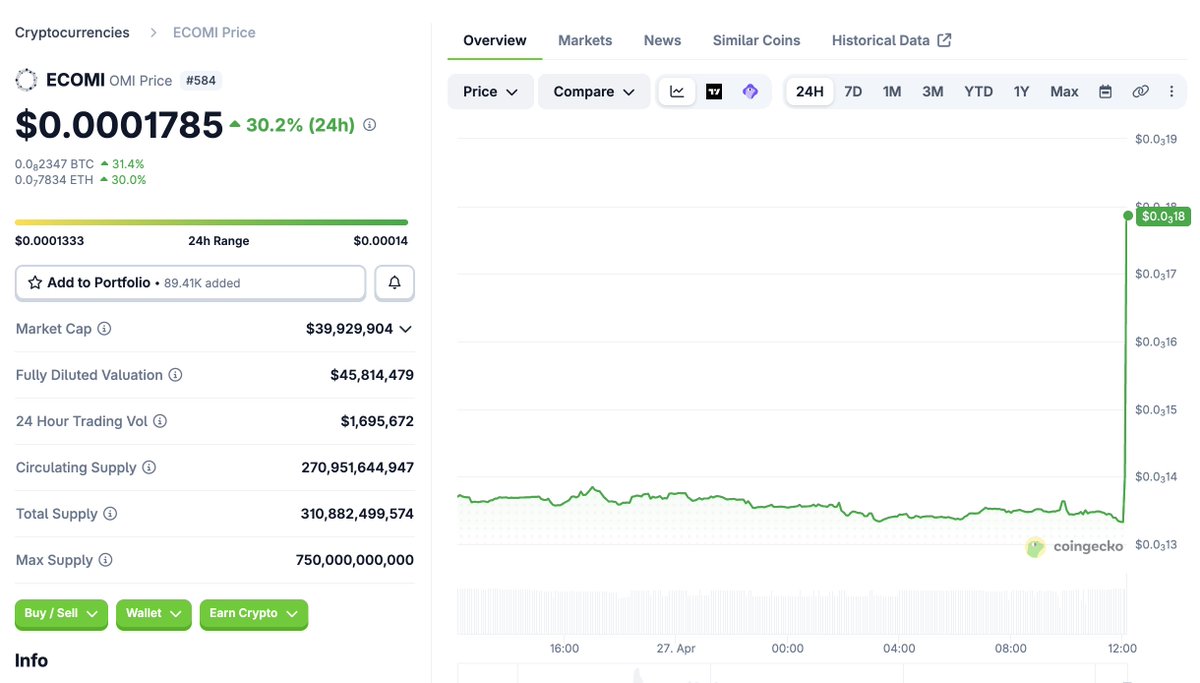
Task: Click the 310,882,499,574 total supply value
Action: click(357, 513)
